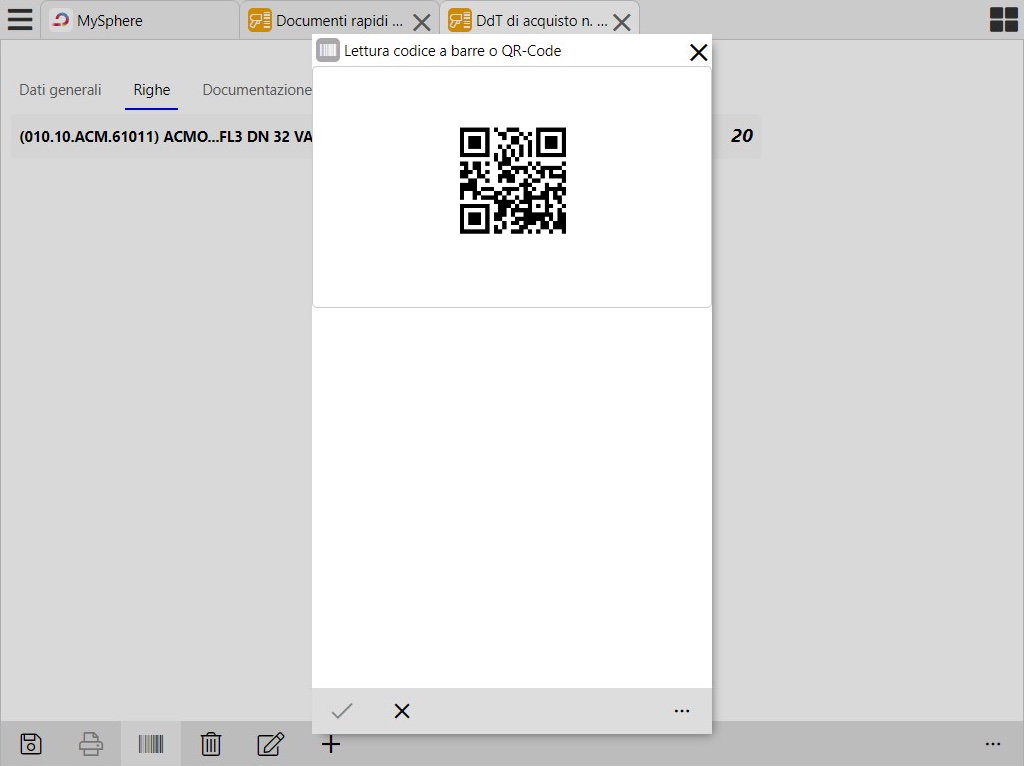Image resolution: width=1024 pixels, height=766 pixels.
Task: Open the Dati generali tab
Action: (x=60, y=89)
